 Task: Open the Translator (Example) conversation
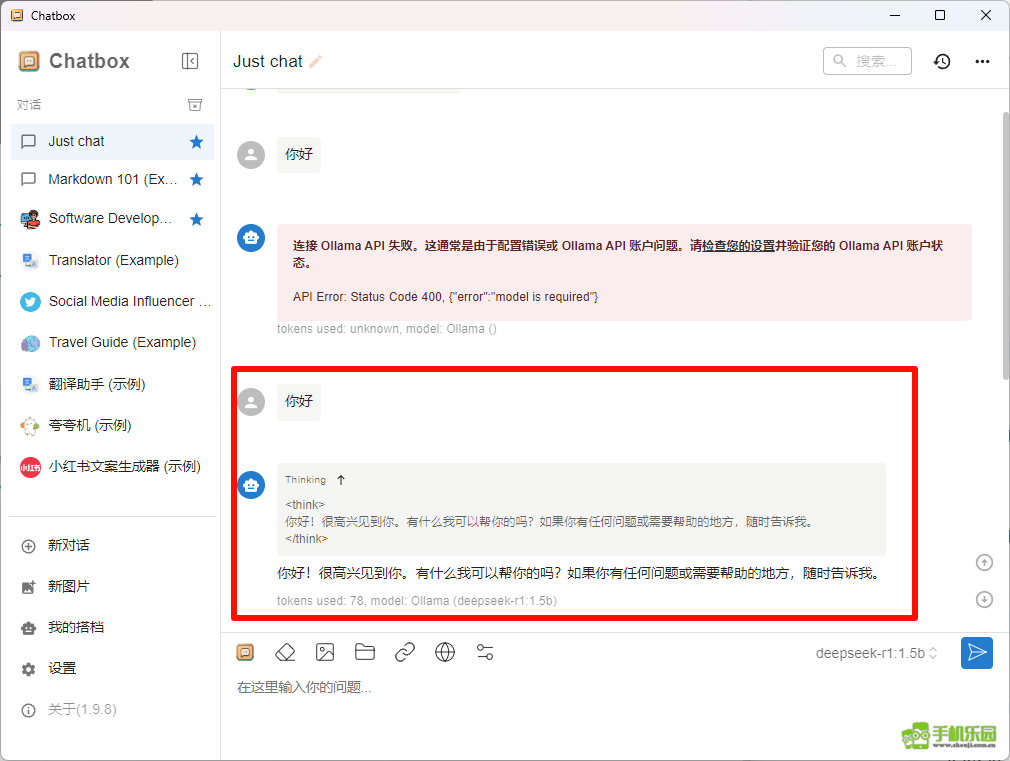click(112, 260)
